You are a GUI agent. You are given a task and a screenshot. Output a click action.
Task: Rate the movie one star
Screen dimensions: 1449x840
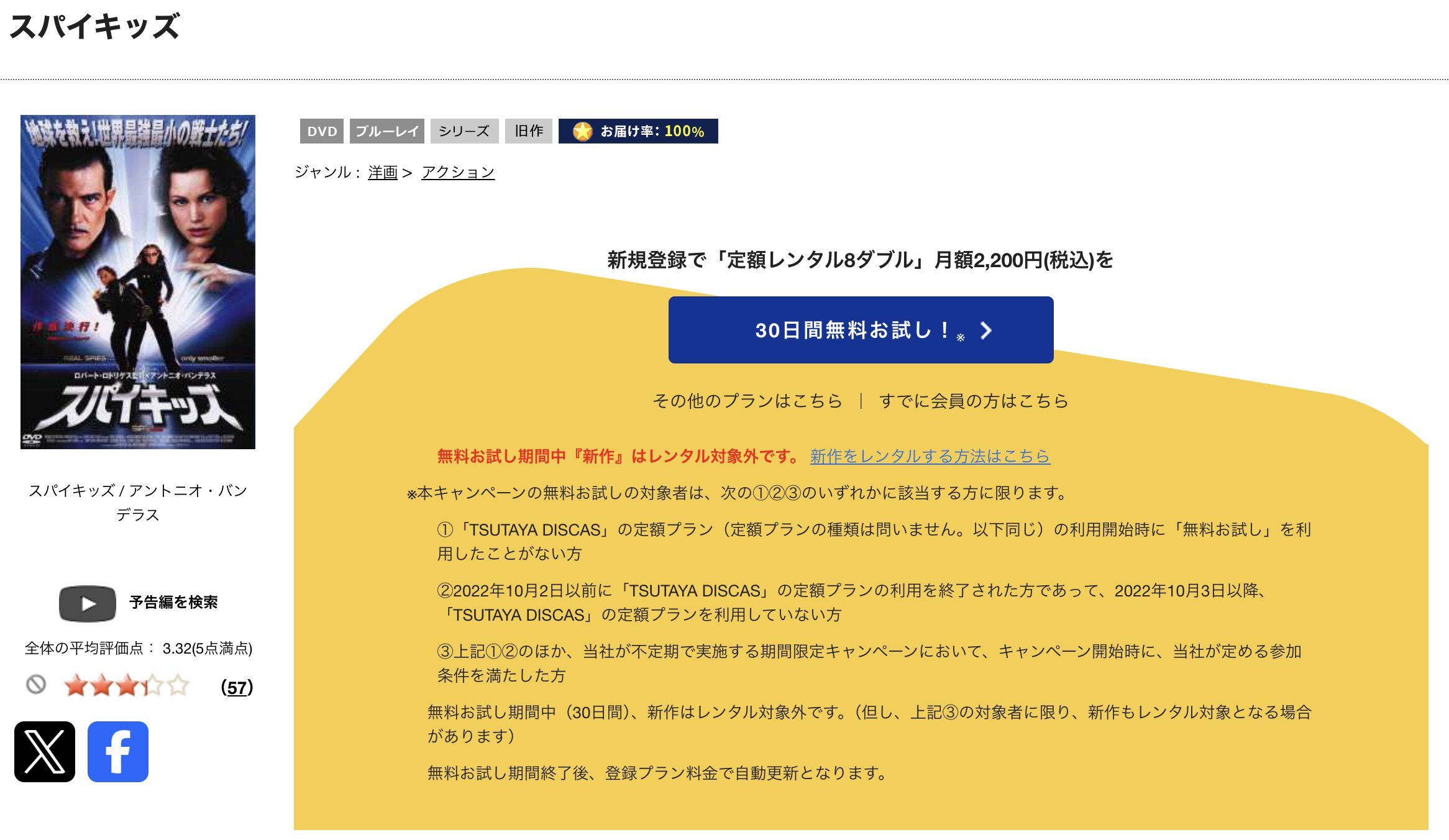pyautogui.click(x=75, y=686)
